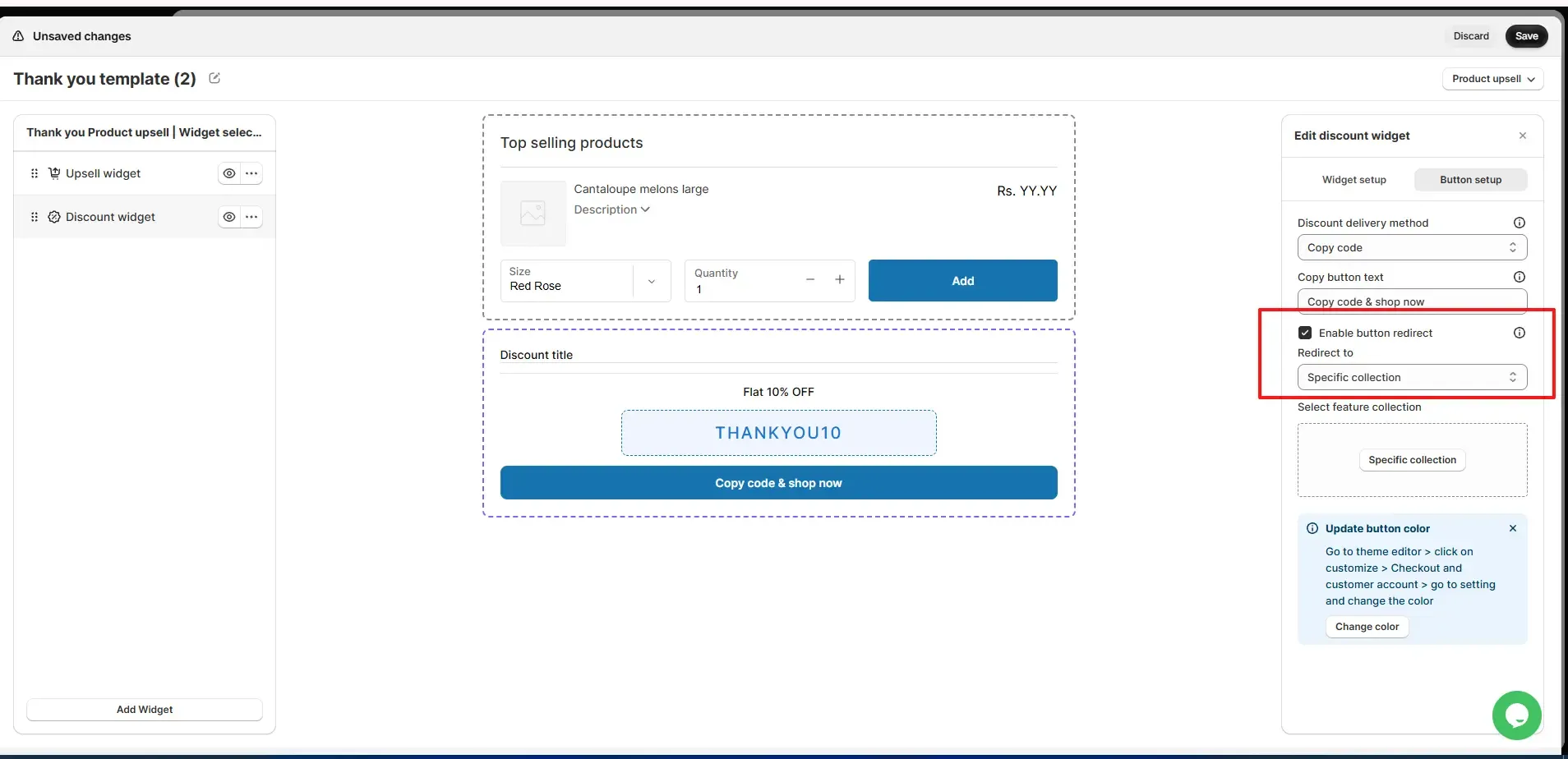Open the Redirect to Specific collection dropdown

coord(1412,377)
